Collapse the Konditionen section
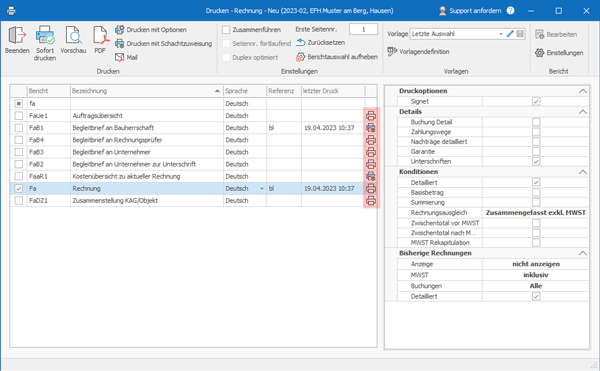 [582, 172]
